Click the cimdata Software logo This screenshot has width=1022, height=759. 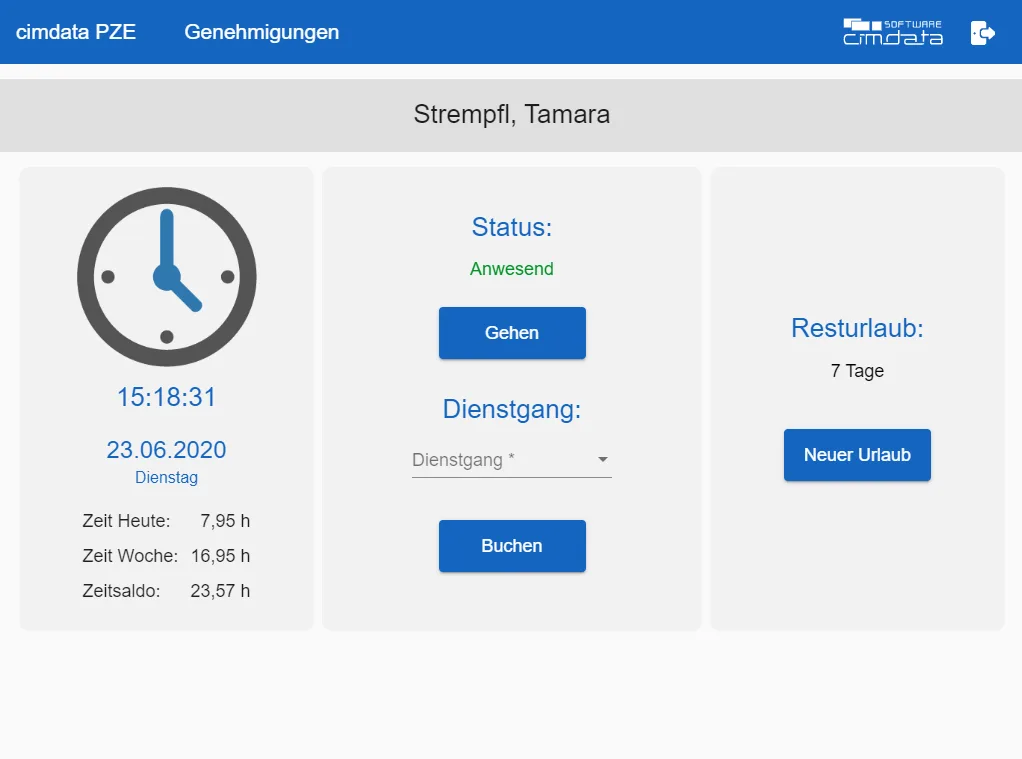pyautogui.click(x=893, y=32)
